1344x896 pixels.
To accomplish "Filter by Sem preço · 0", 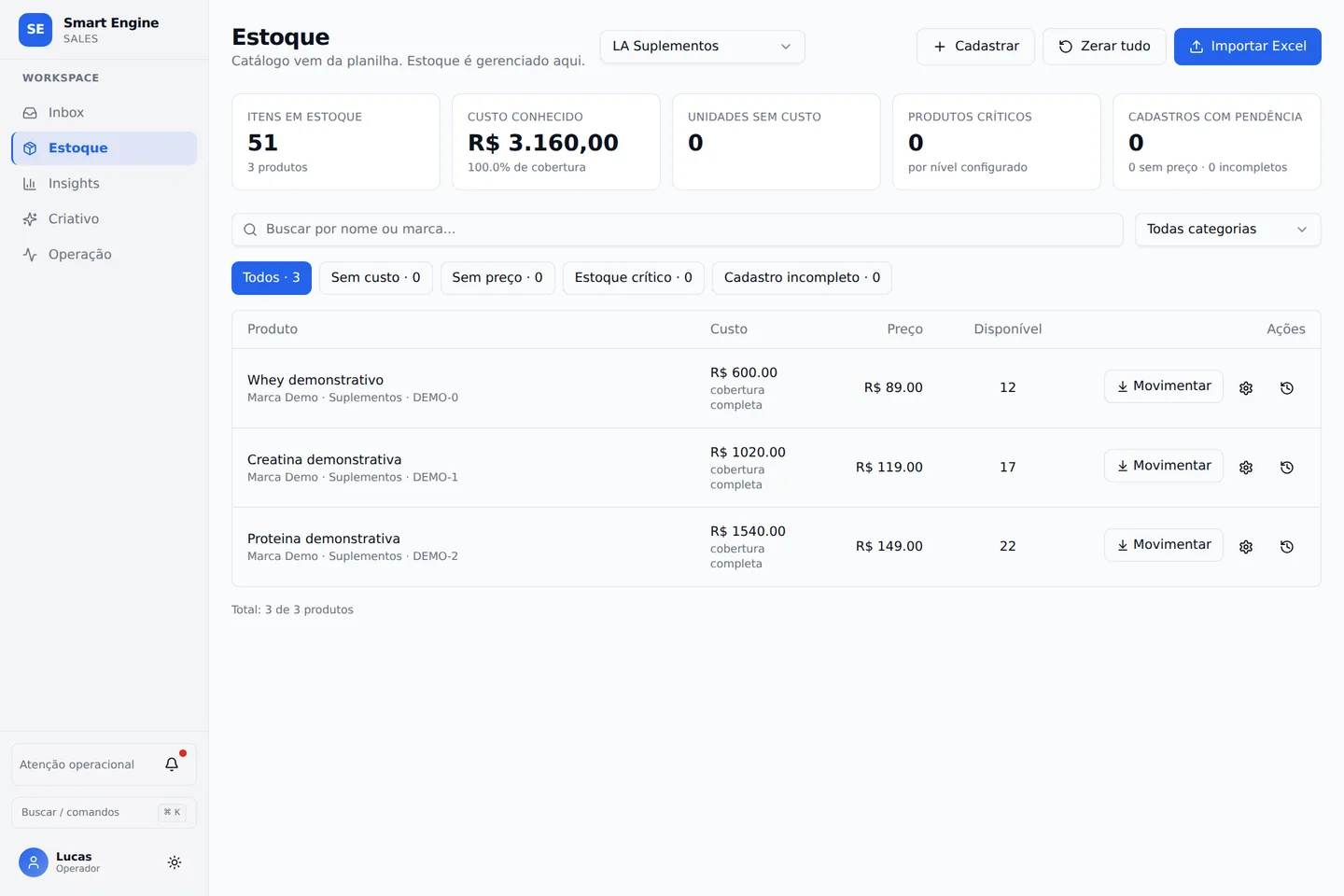I will [497, 278].
